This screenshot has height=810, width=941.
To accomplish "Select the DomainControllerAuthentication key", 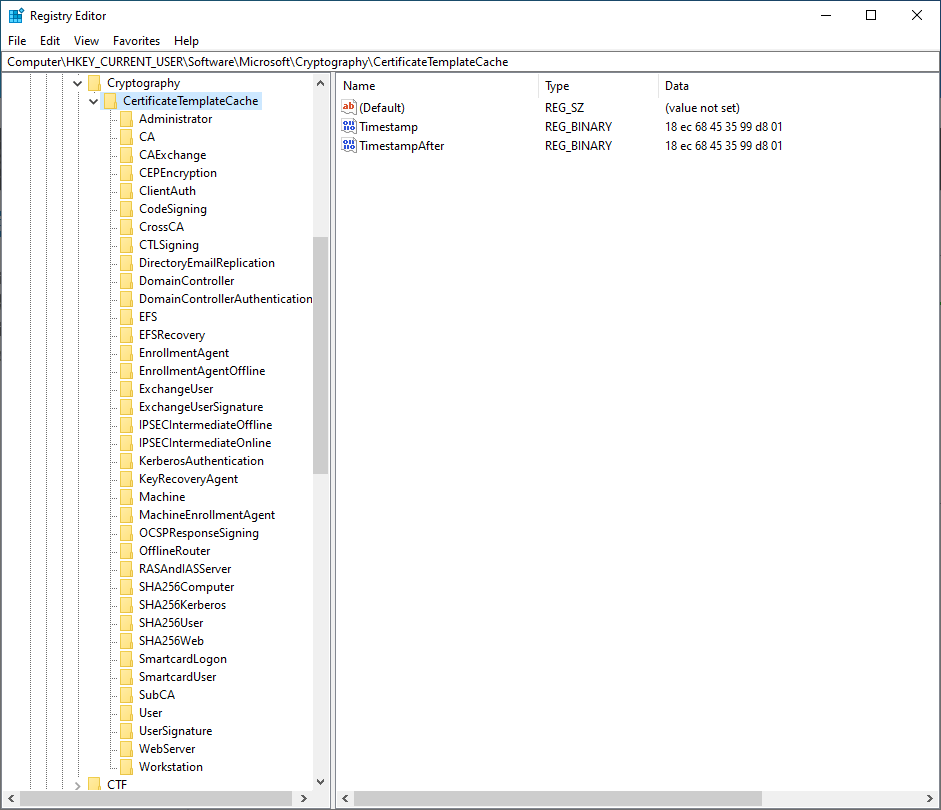I will coord(225,299).
